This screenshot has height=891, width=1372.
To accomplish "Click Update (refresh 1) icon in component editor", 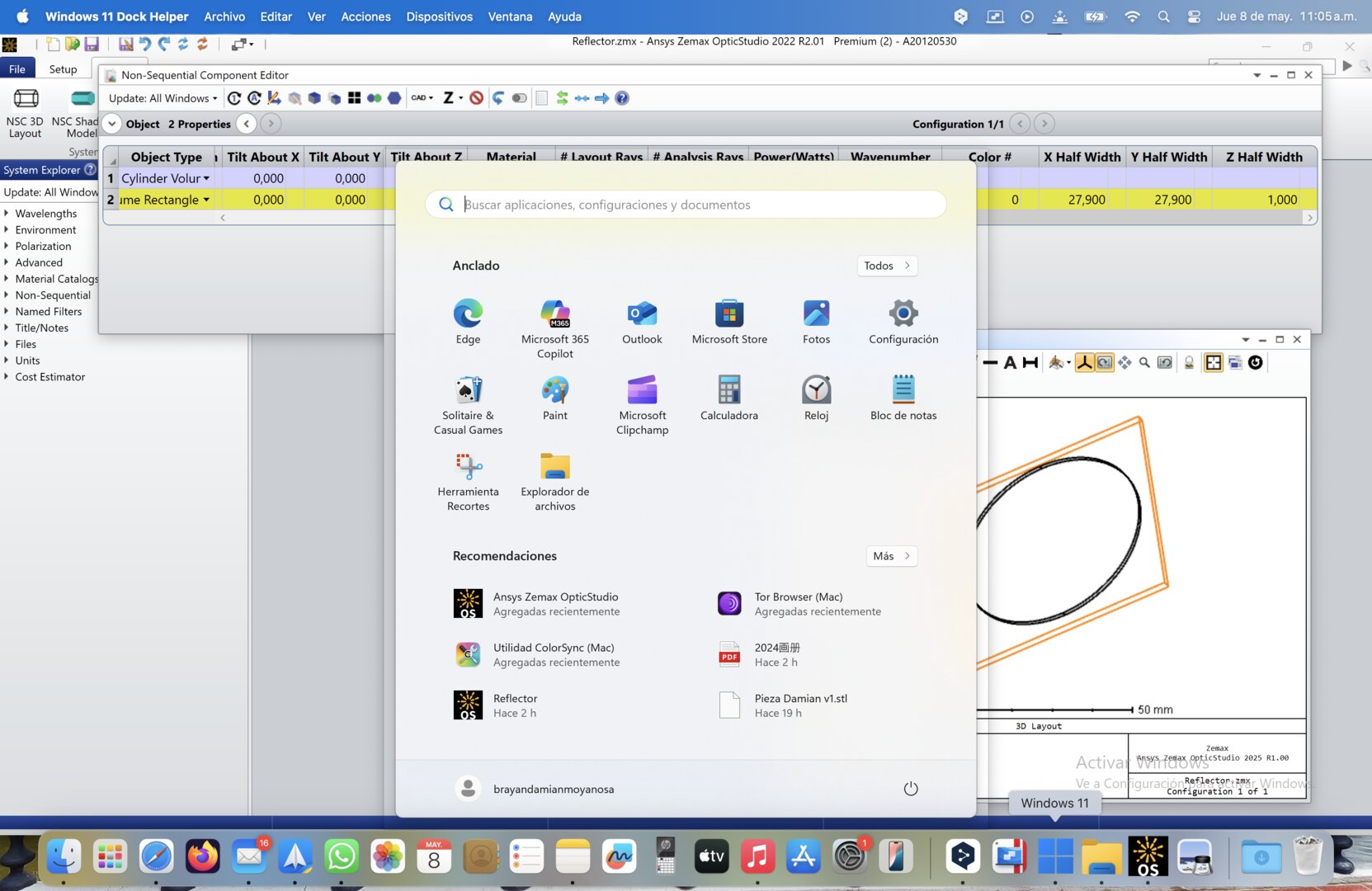I will pos(234,98).
